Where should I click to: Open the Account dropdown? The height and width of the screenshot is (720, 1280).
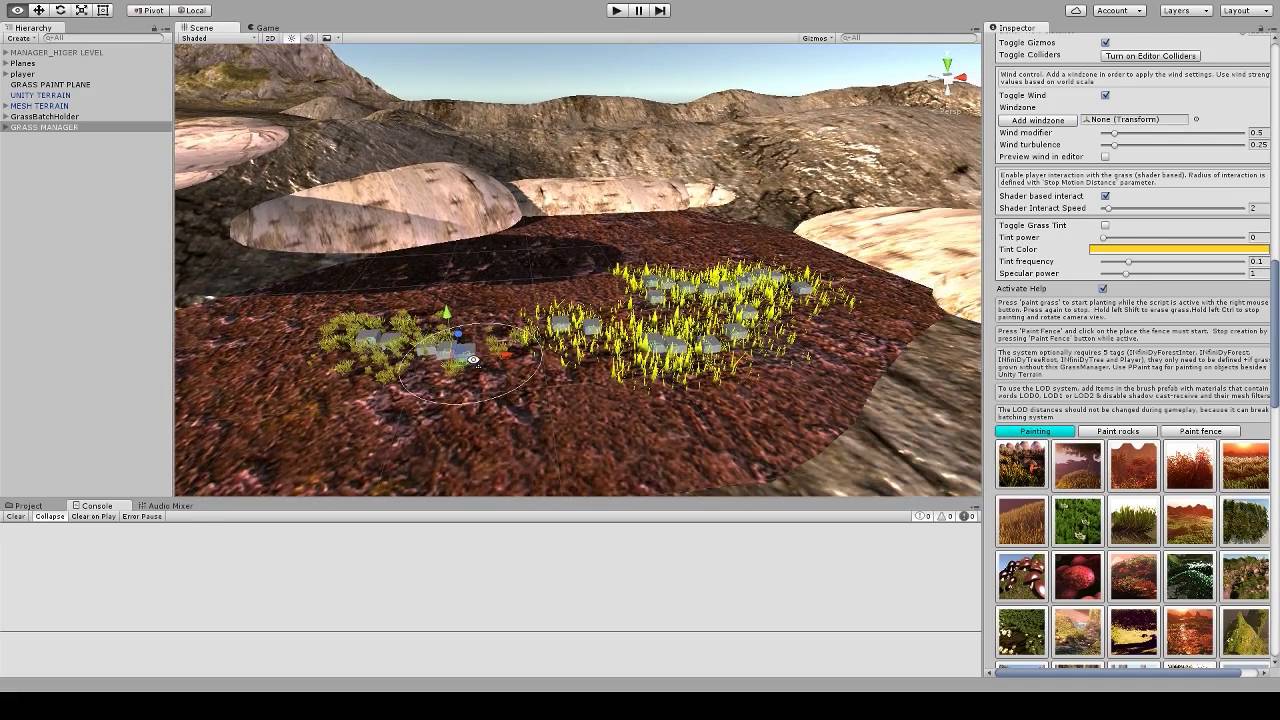tap(1119, 10)
